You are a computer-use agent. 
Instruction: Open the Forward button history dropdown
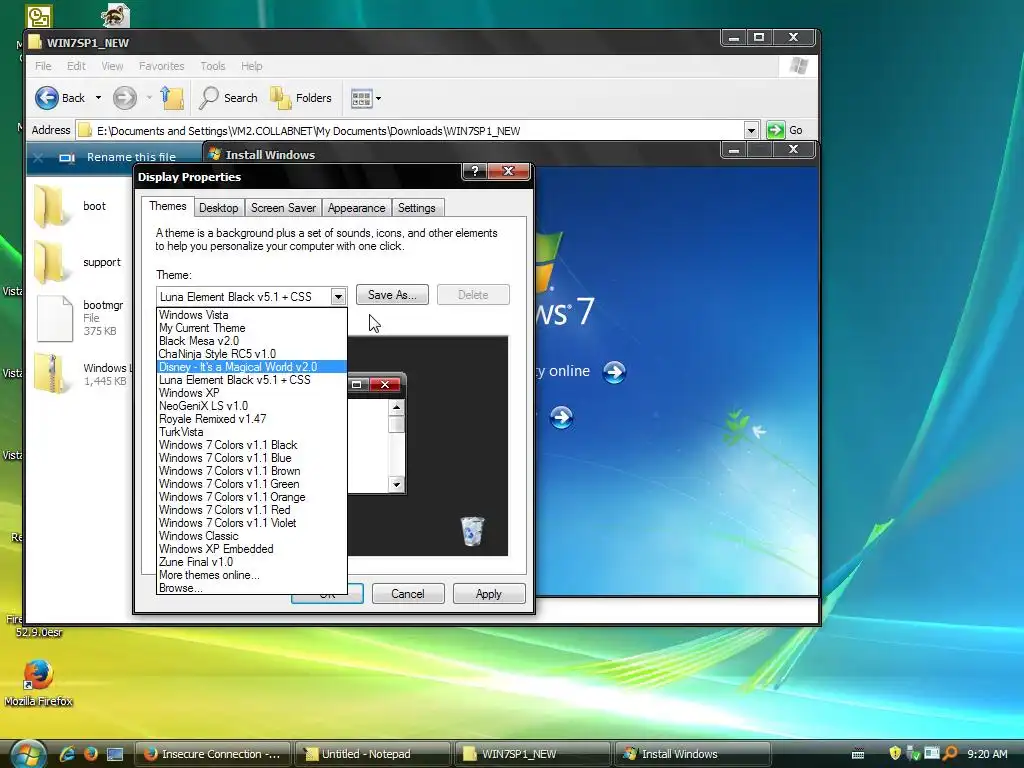pyautogui.click(x=149, y=98)
